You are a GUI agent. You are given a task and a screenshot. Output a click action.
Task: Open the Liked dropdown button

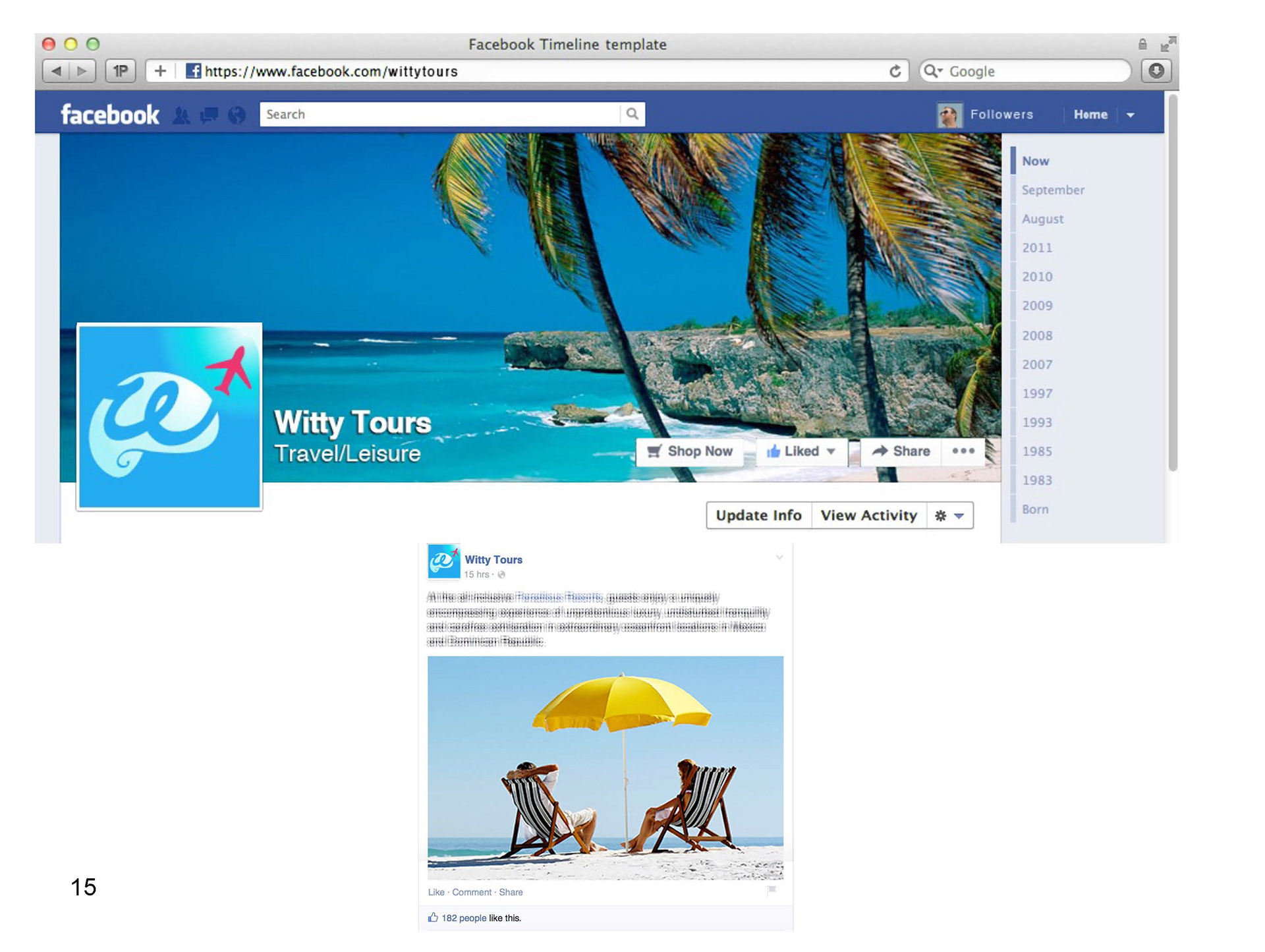pyautogui.click(x=802, y=451)
